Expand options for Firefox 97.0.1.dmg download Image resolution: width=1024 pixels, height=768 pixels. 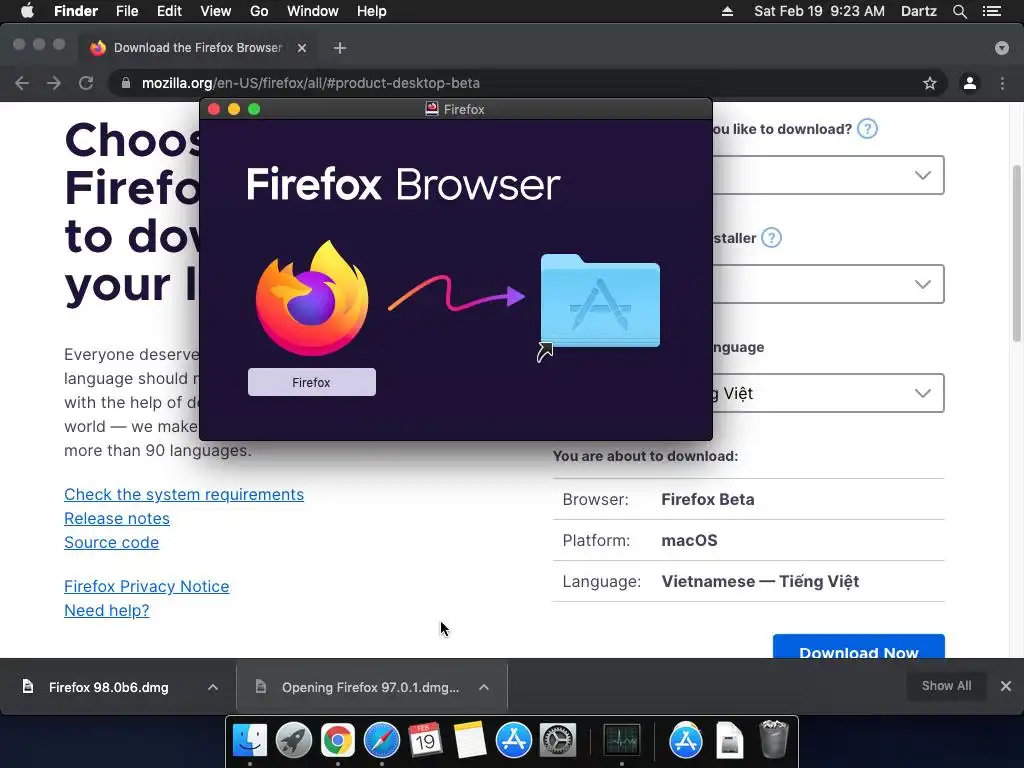pyautogui.click(x=484, y=687)
